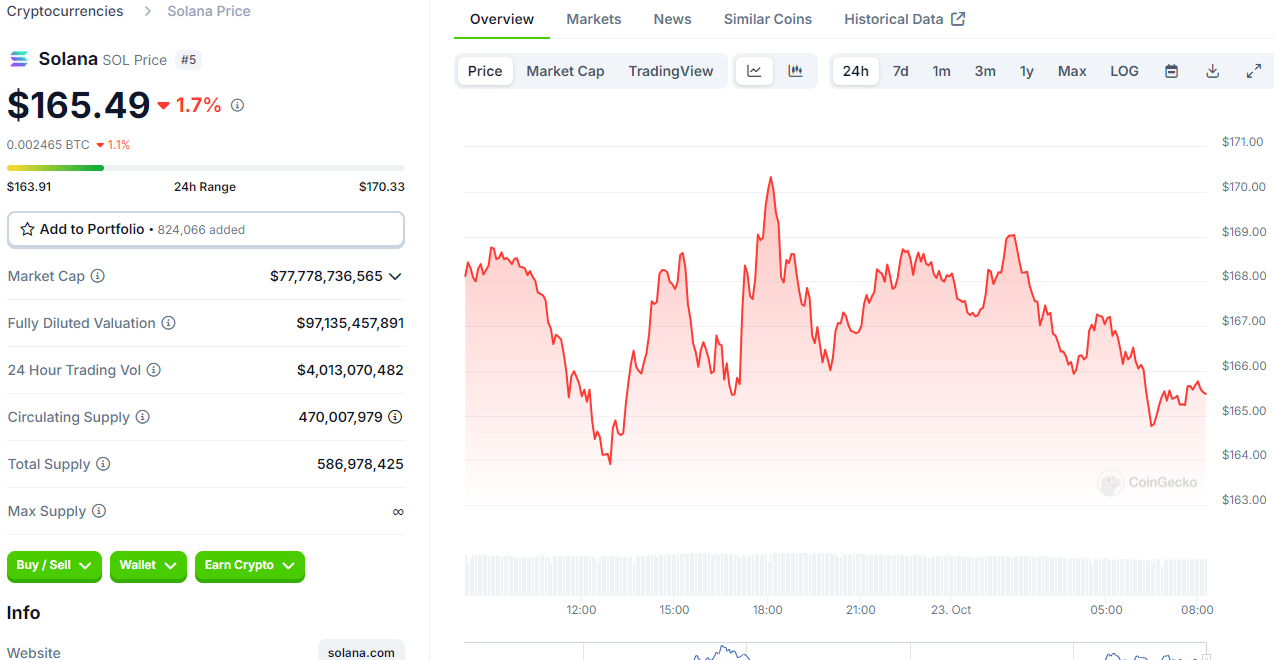This screenshot has width=1274, height=660.
Task: Click the $77,778,736,565 market cap value
Action: pos(326,276)
